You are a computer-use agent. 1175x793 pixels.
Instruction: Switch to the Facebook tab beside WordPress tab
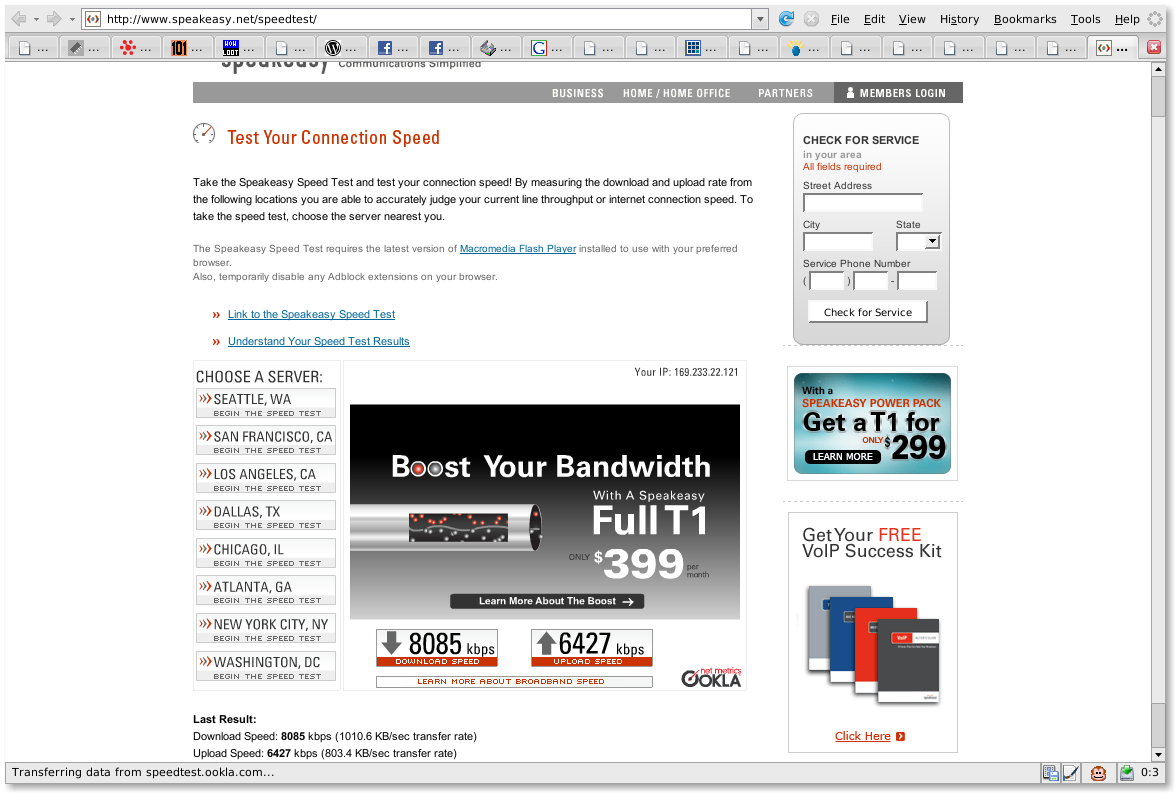393,48
